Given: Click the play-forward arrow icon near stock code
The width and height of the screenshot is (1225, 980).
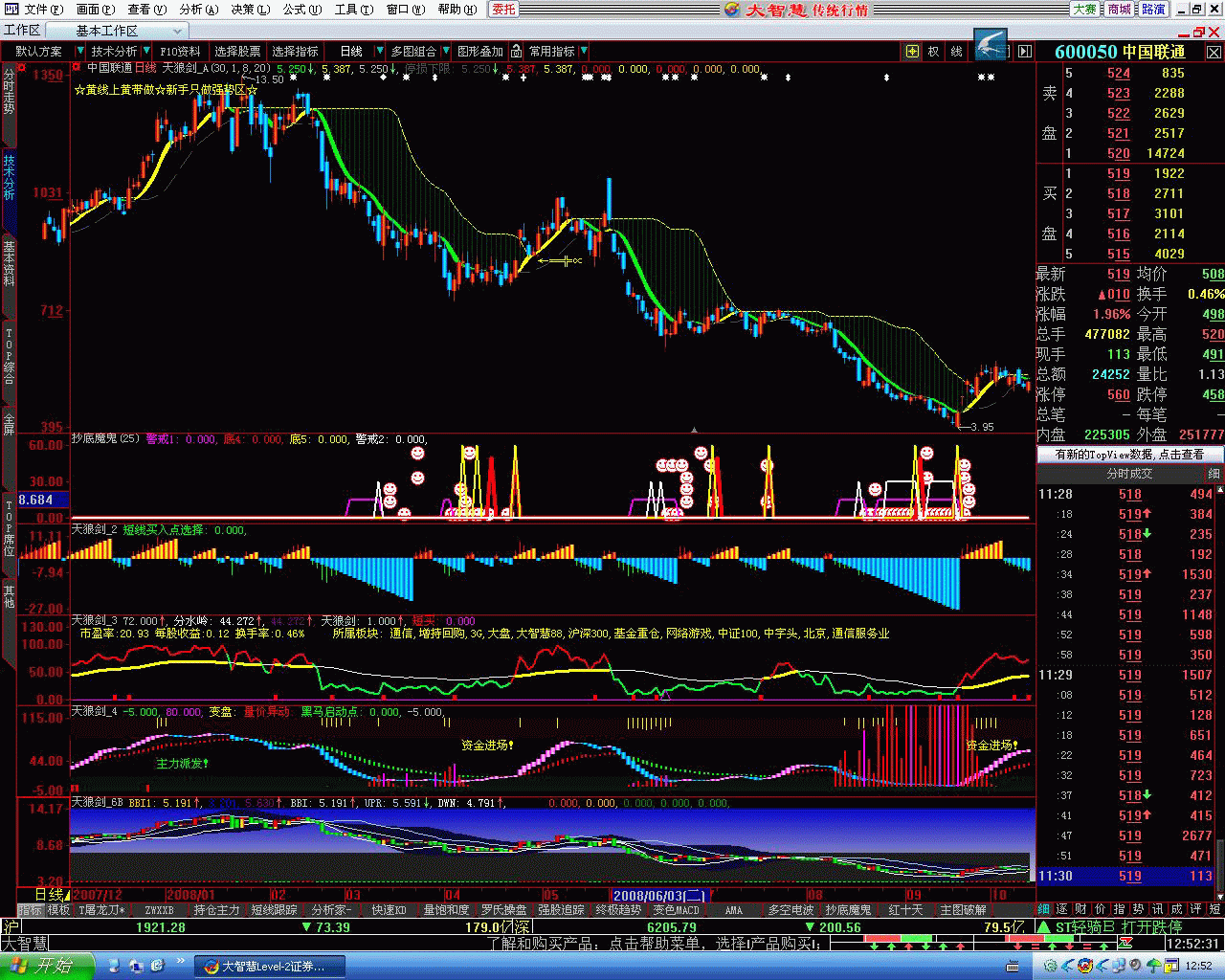Looking at the screenshot, I should (1025, 51).
